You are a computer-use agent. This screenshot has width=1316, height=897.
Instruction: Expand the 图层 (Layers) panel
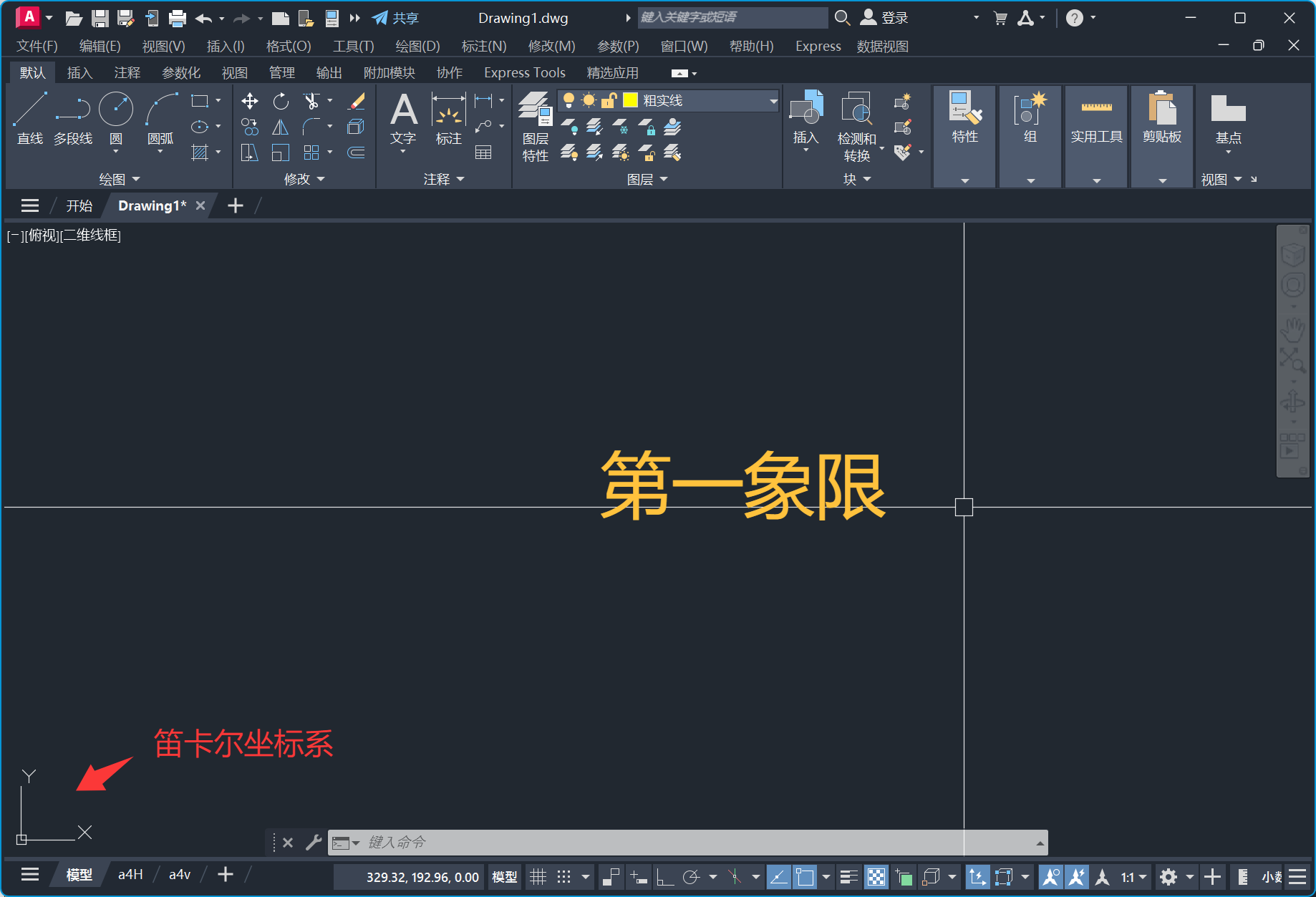(647, 179)
